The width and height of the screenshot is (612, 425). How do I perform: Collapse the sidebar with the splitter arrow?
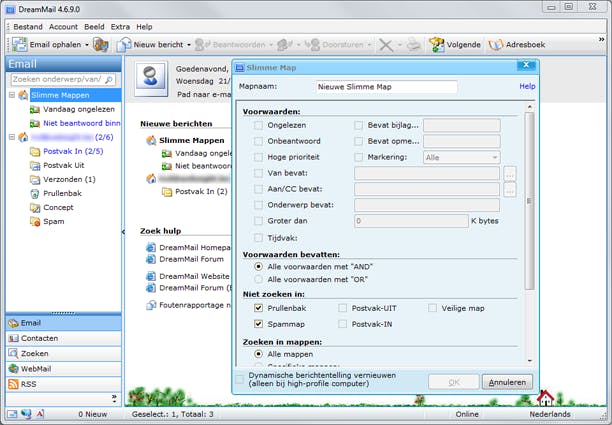point(123,232)
